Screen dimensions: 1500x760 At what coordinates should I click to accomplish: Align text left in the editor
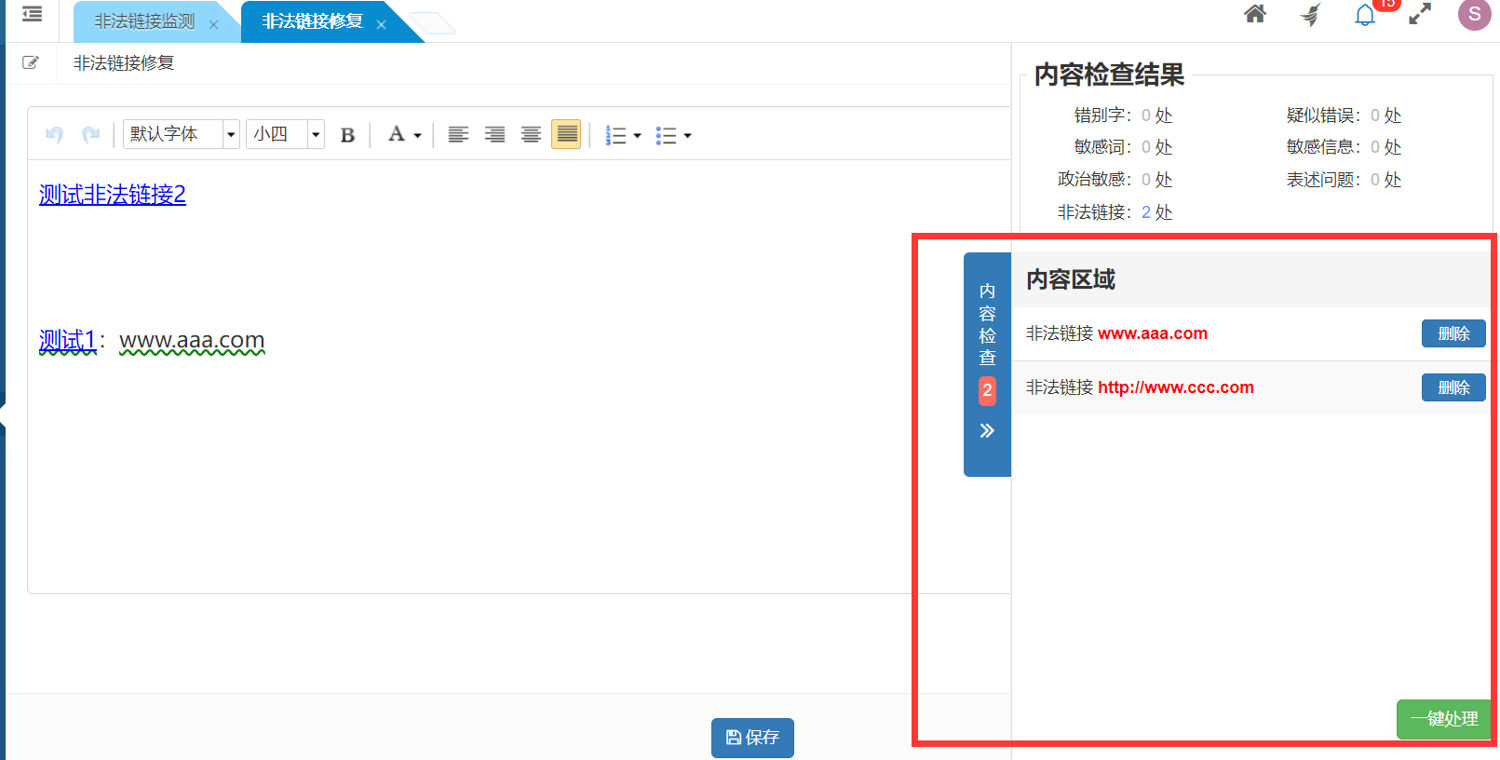pos(458,135)
